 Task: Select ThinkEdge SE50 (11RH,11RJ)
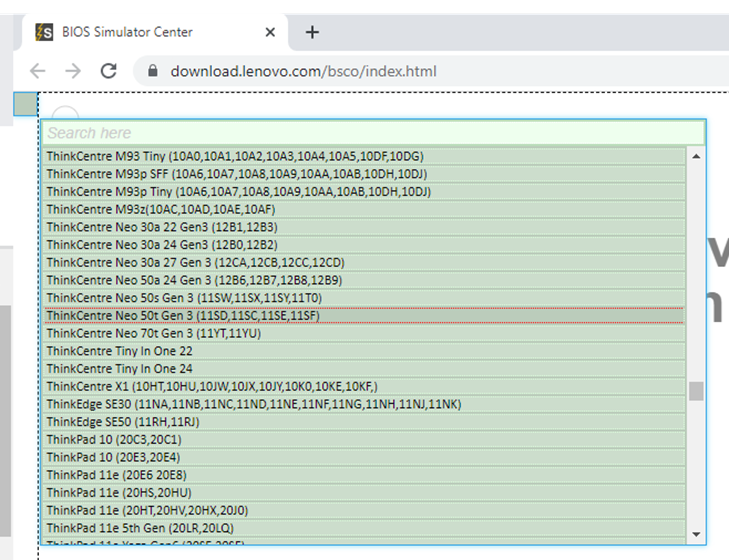[364, 421]
